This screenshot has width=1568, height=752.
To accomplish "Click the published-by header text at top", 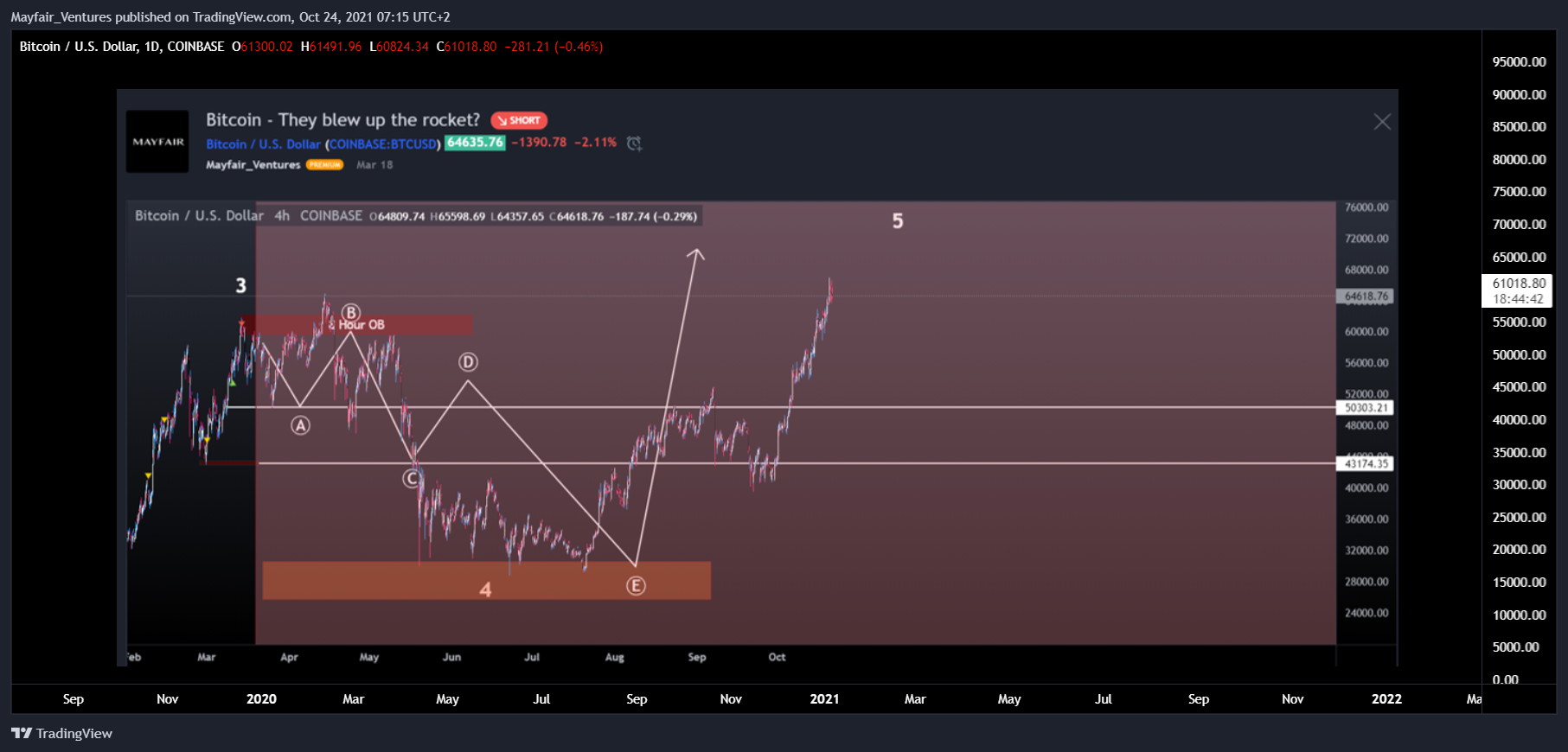I will click(x=230, y=16).
